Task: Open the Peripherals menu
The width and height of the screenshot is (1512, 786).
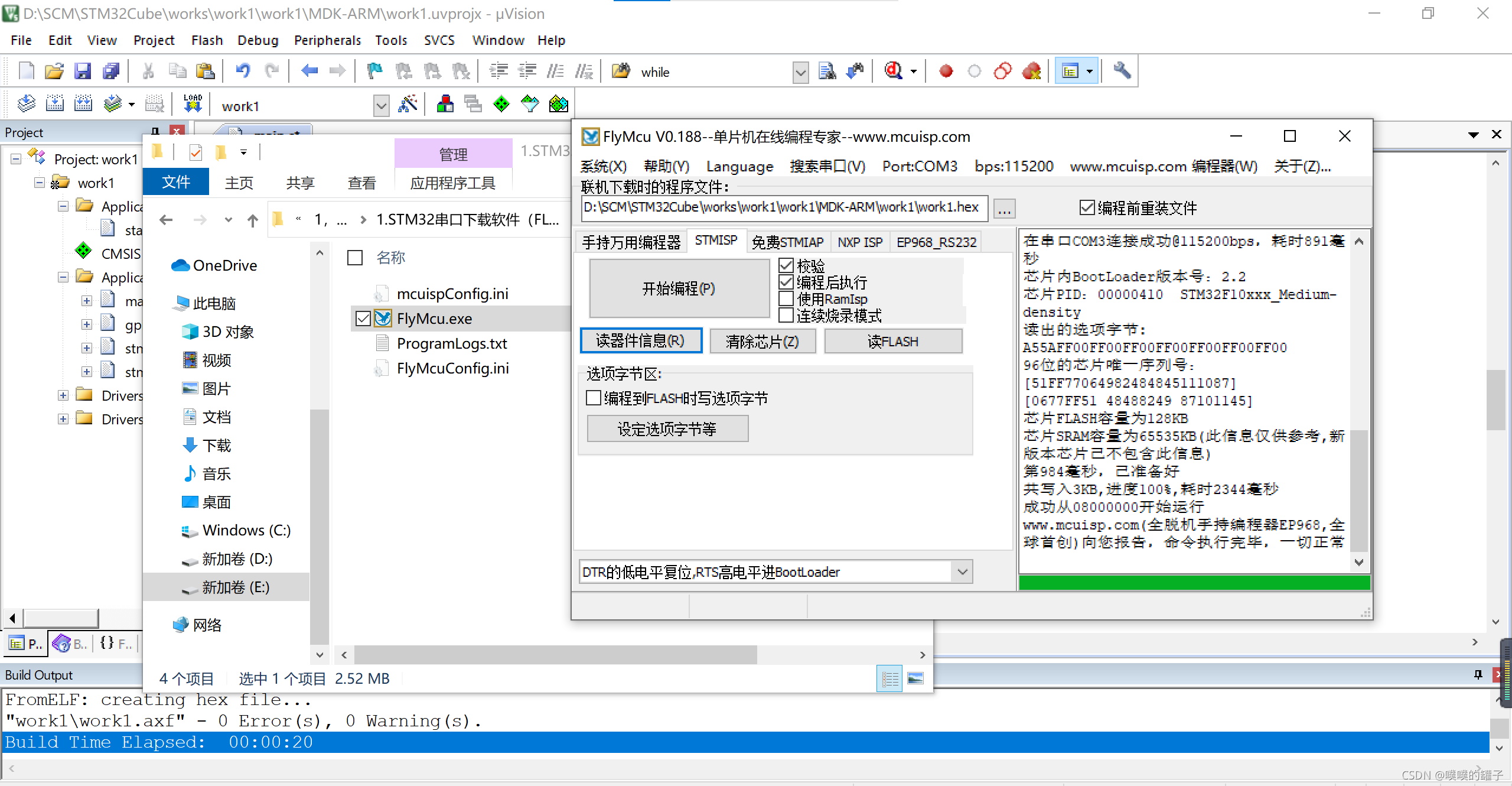Action: (327, 40)
